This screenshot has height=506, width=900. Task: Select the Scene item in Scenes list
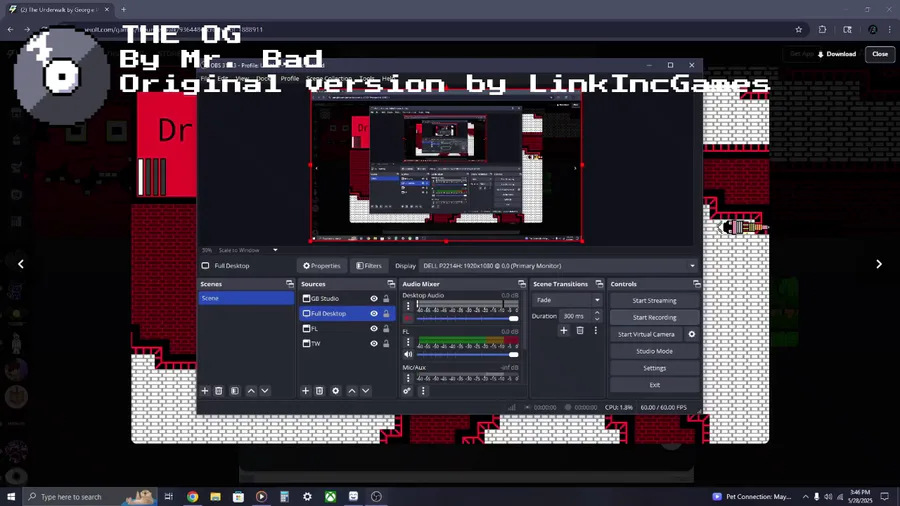click(246, 298)
